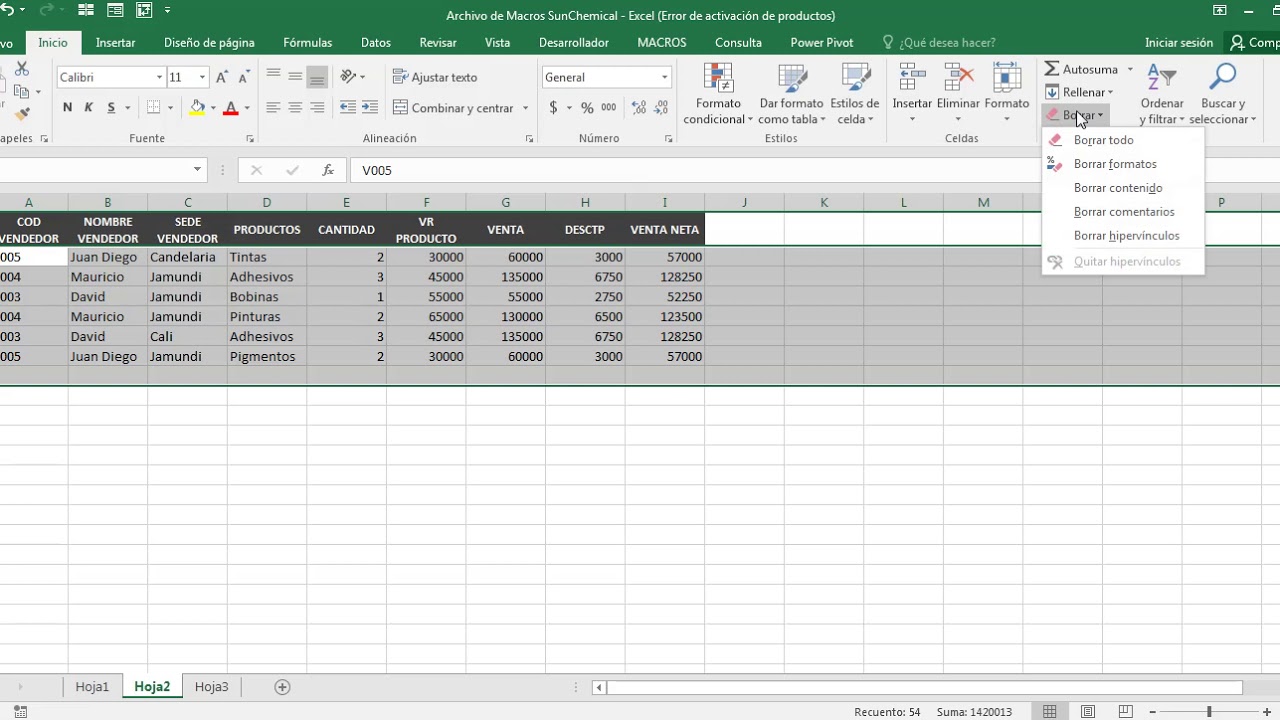This screenshot has width=1280, height=720.
Task: Open the Calibri font name dropdown
Action: coord(159,77)
